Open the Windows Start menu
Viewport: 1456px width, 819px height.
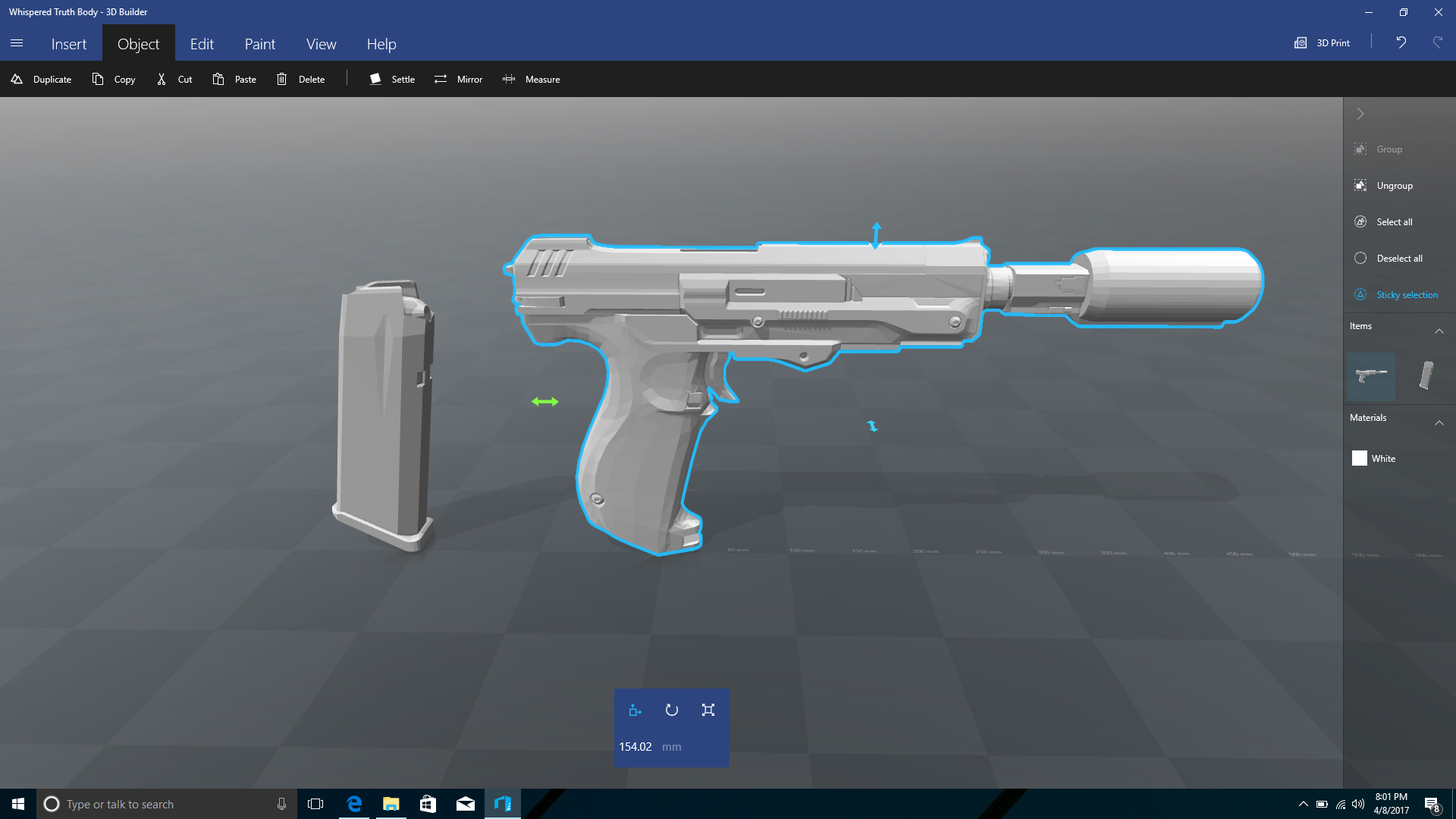click(18, 804)
